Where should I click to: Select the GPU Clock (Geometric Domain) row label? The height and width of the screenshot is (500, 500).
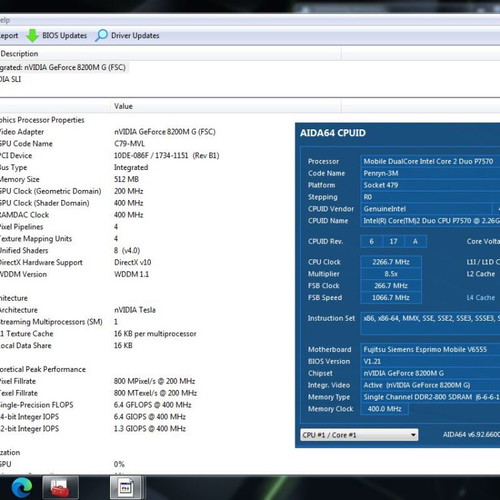(x=50, y=191)
